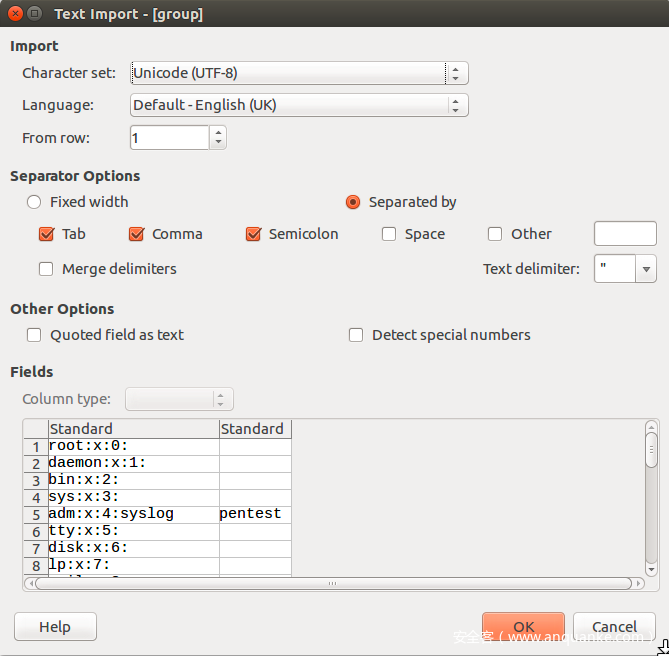The width and height of the screenshot is (669, 656).
Task: Open the Text delimiter dropdown arrow
Action: coord(646,268)
